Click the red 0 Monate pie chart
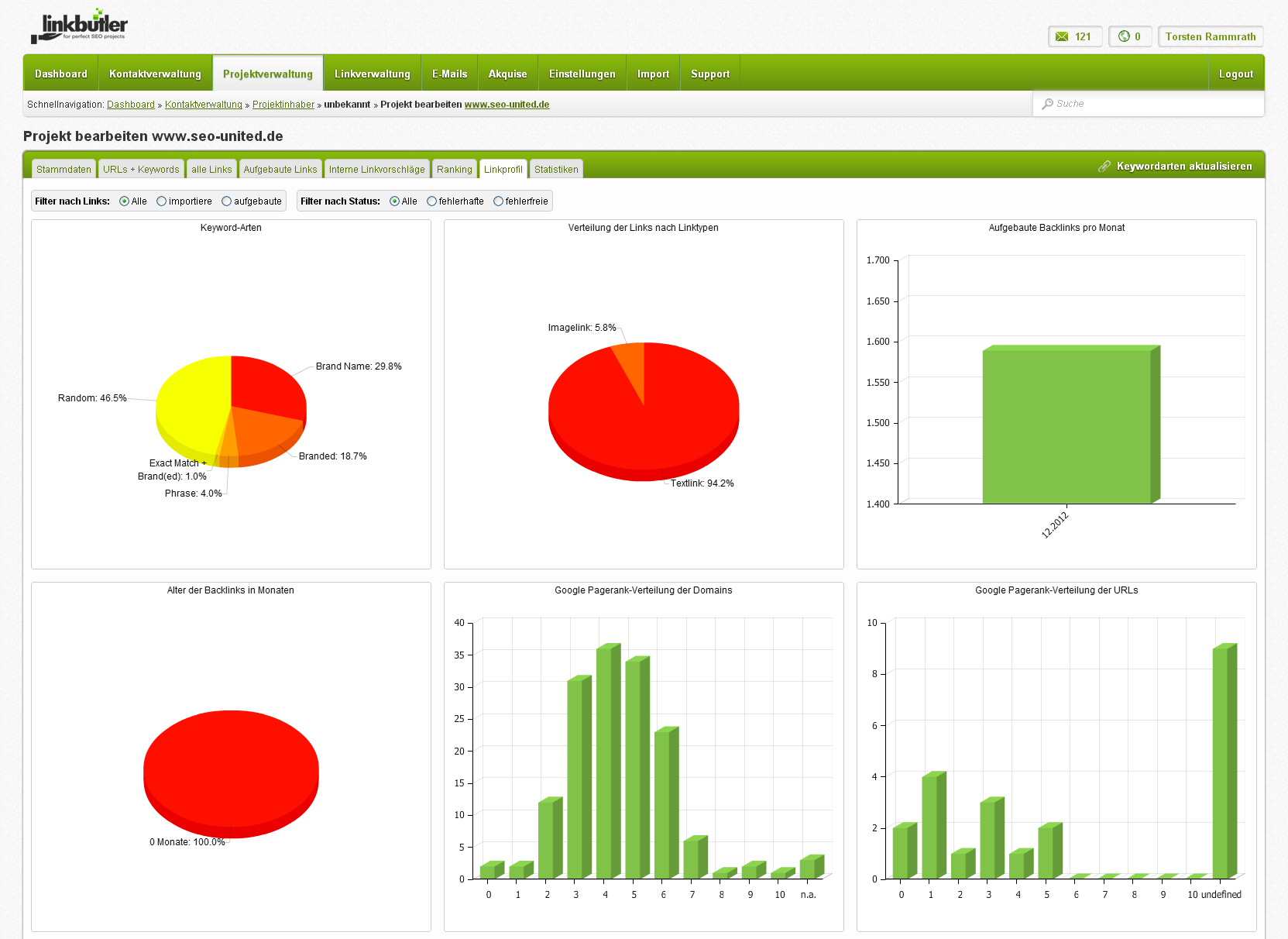The image size is (1288, 939). coord(231,774)
